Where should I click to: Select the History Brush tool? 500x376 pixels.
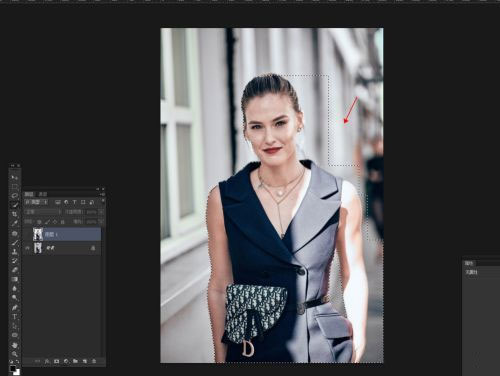(15, 261)
